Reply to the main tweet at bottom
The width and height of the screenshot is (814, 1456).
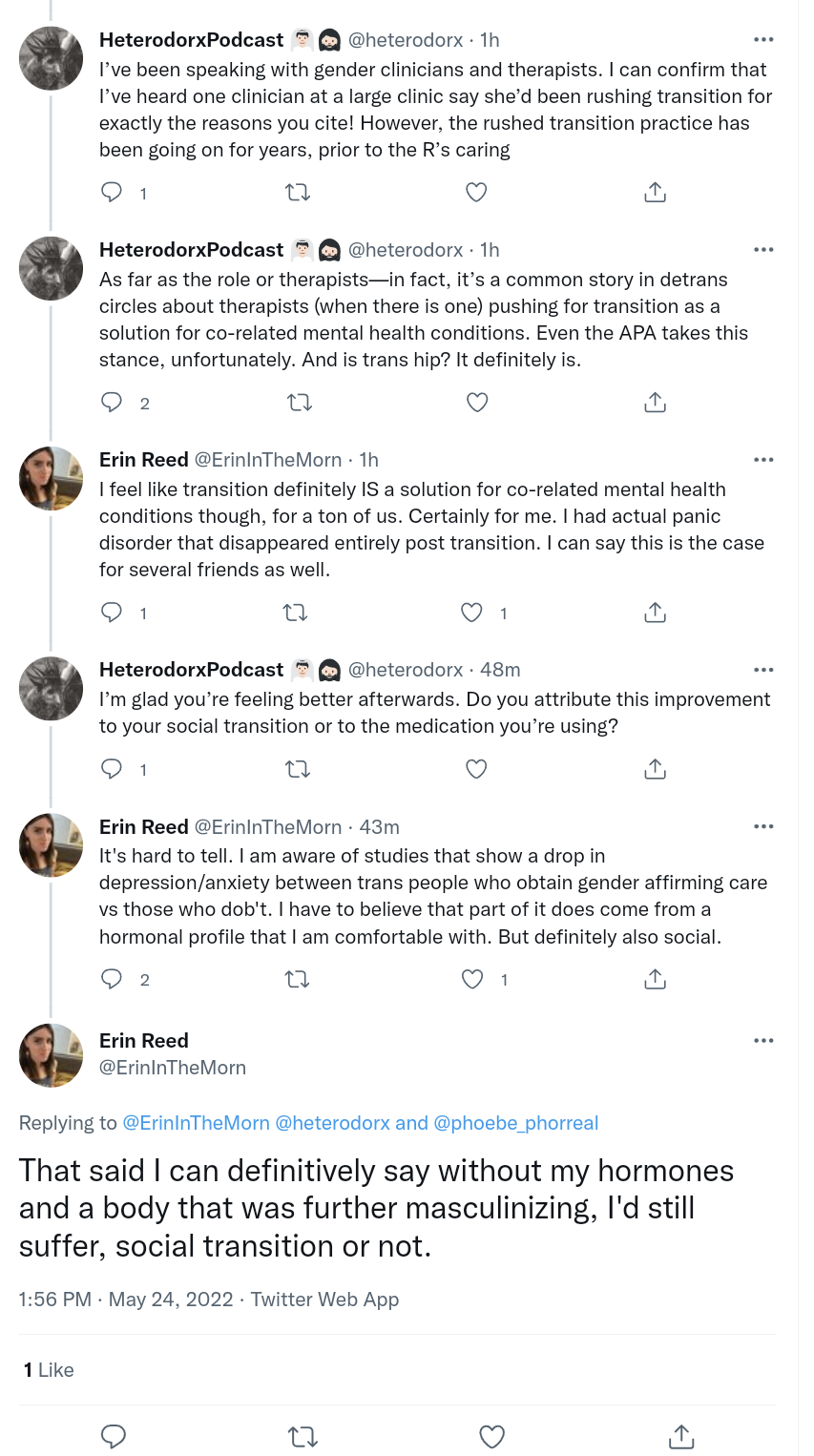pos(114,1436)
